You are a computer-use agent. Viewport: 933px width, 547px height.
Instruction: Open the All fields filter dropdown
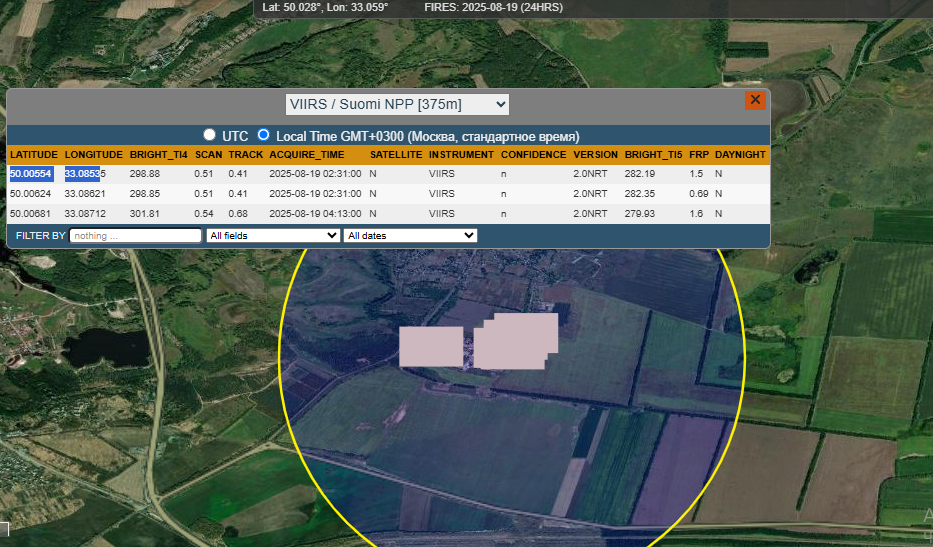pos(273,235)
